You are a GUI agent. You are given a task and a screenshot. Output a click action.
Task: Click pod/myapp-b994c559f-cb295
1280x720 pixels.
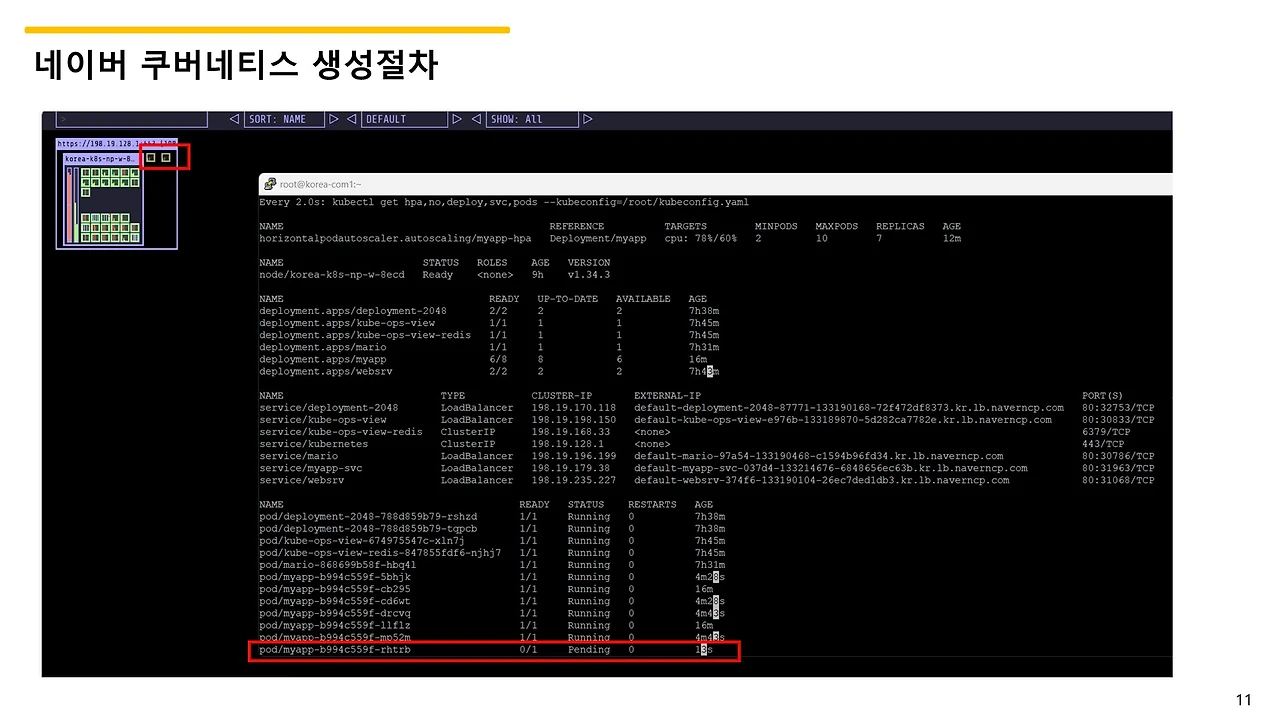pos(335,589)
